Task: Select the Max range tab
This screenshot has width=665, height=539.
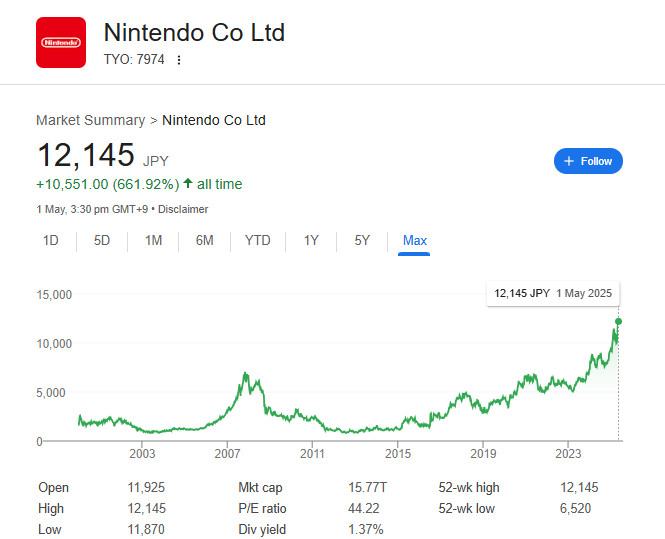Action: (414, 240)
